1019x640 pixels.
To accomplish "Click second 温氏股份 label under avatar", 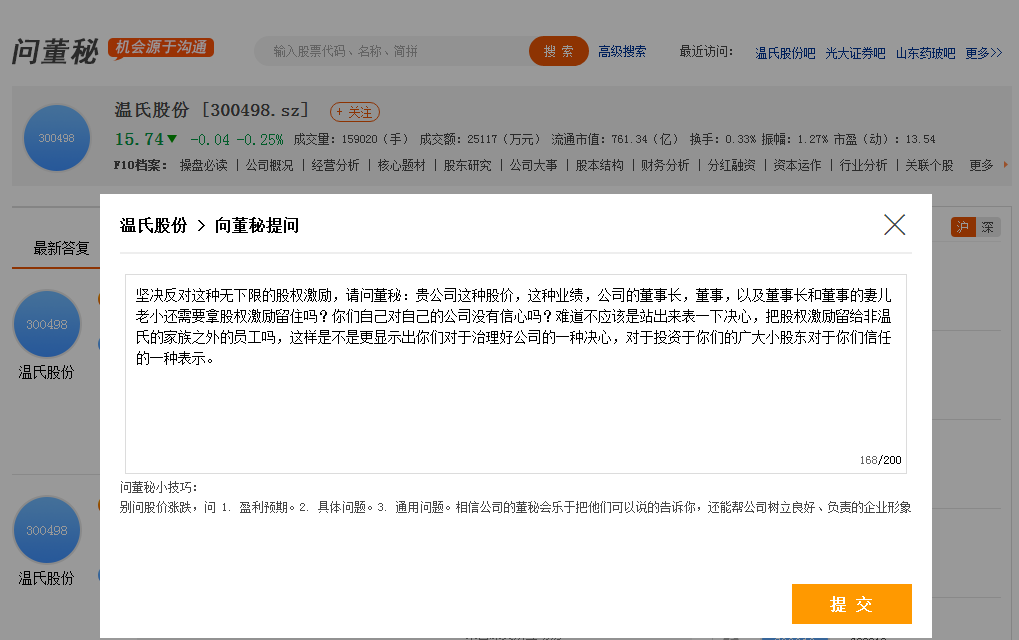I will [x=46, y=578].
